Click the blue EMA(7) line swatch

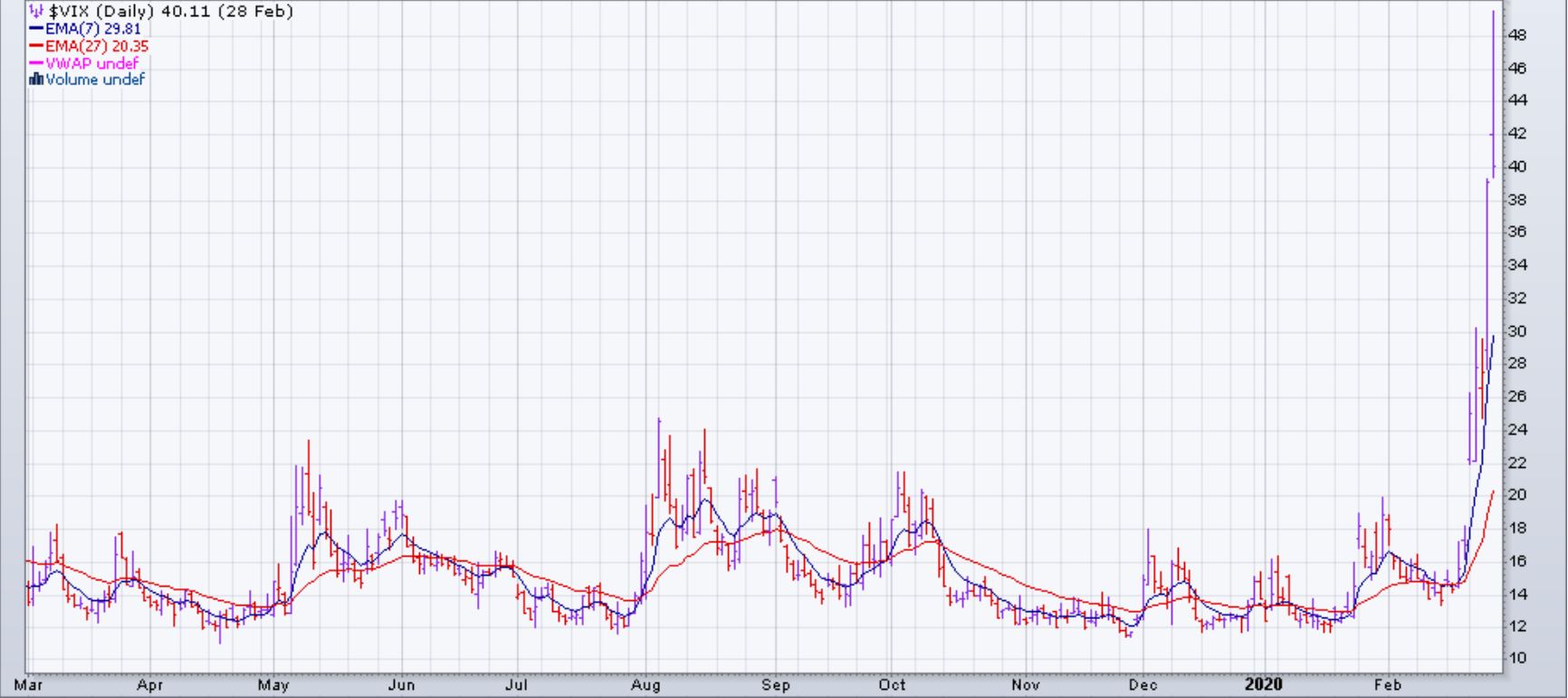[36, 29]
